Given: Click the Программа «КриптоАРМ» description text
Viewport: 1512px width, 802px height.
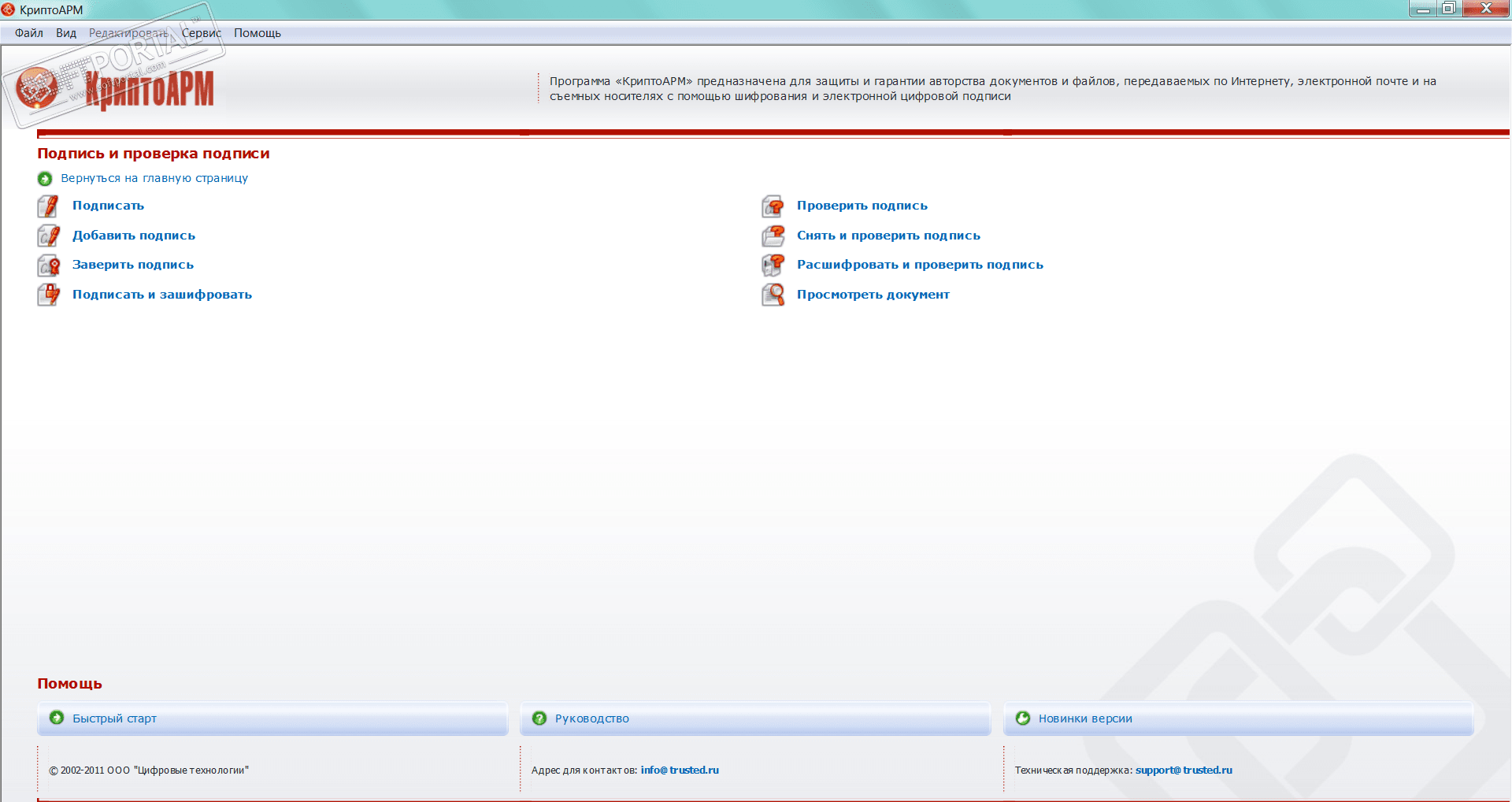Looking at the screenshot, I should 993,89.
